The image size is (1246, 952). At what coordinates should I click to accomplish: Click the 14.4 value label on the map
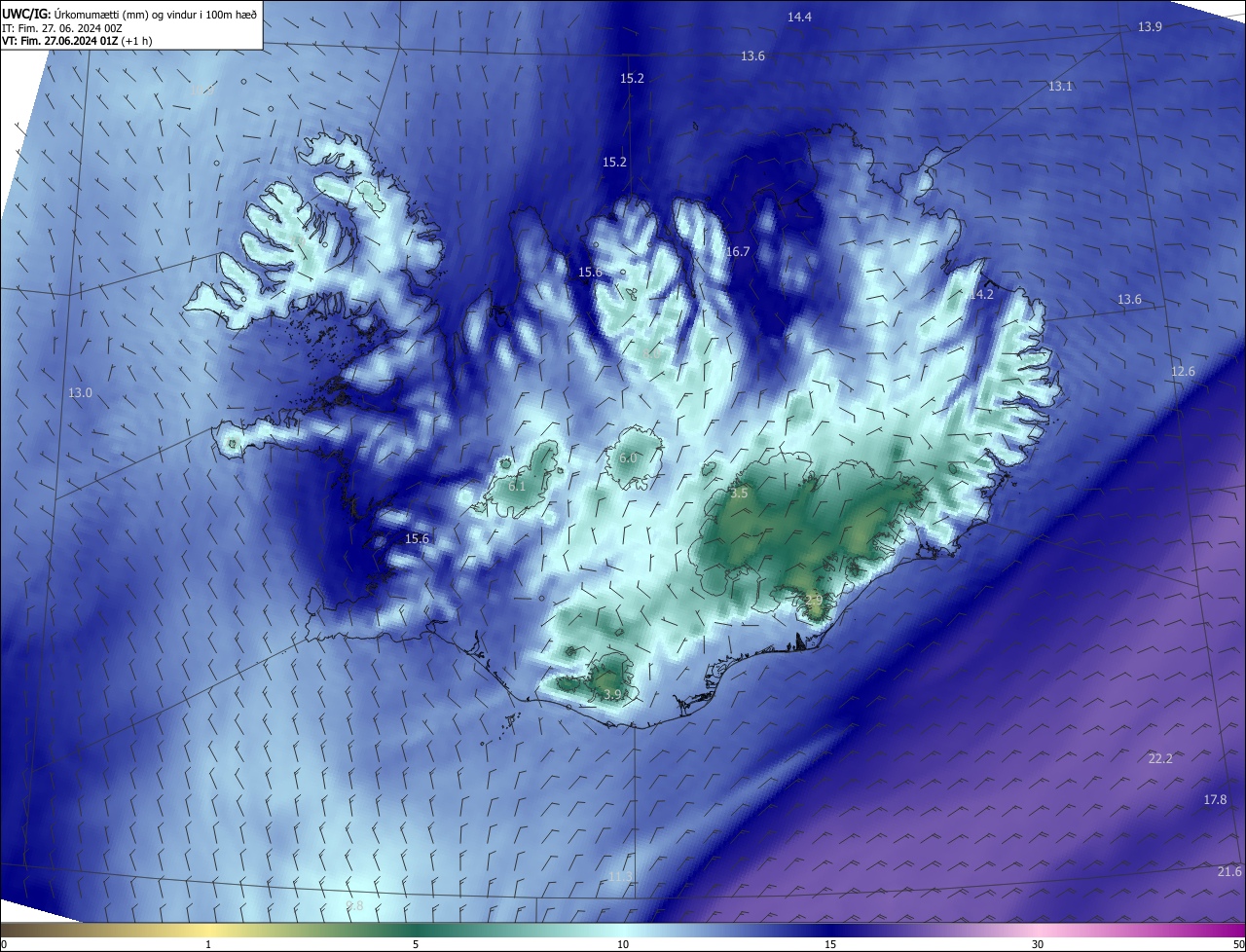(x=799, y=18)
